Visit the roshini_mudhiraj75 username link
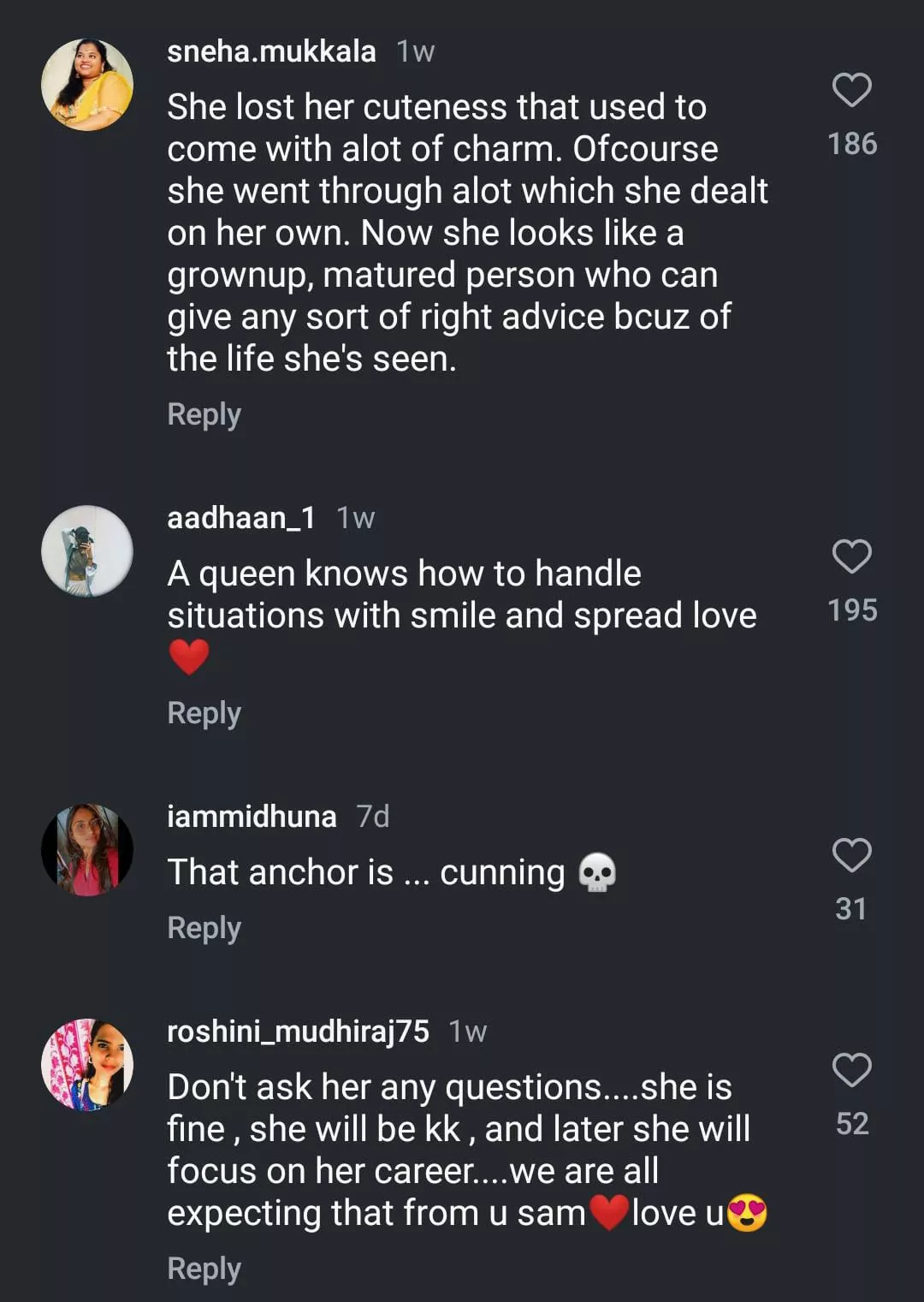 298,1031
